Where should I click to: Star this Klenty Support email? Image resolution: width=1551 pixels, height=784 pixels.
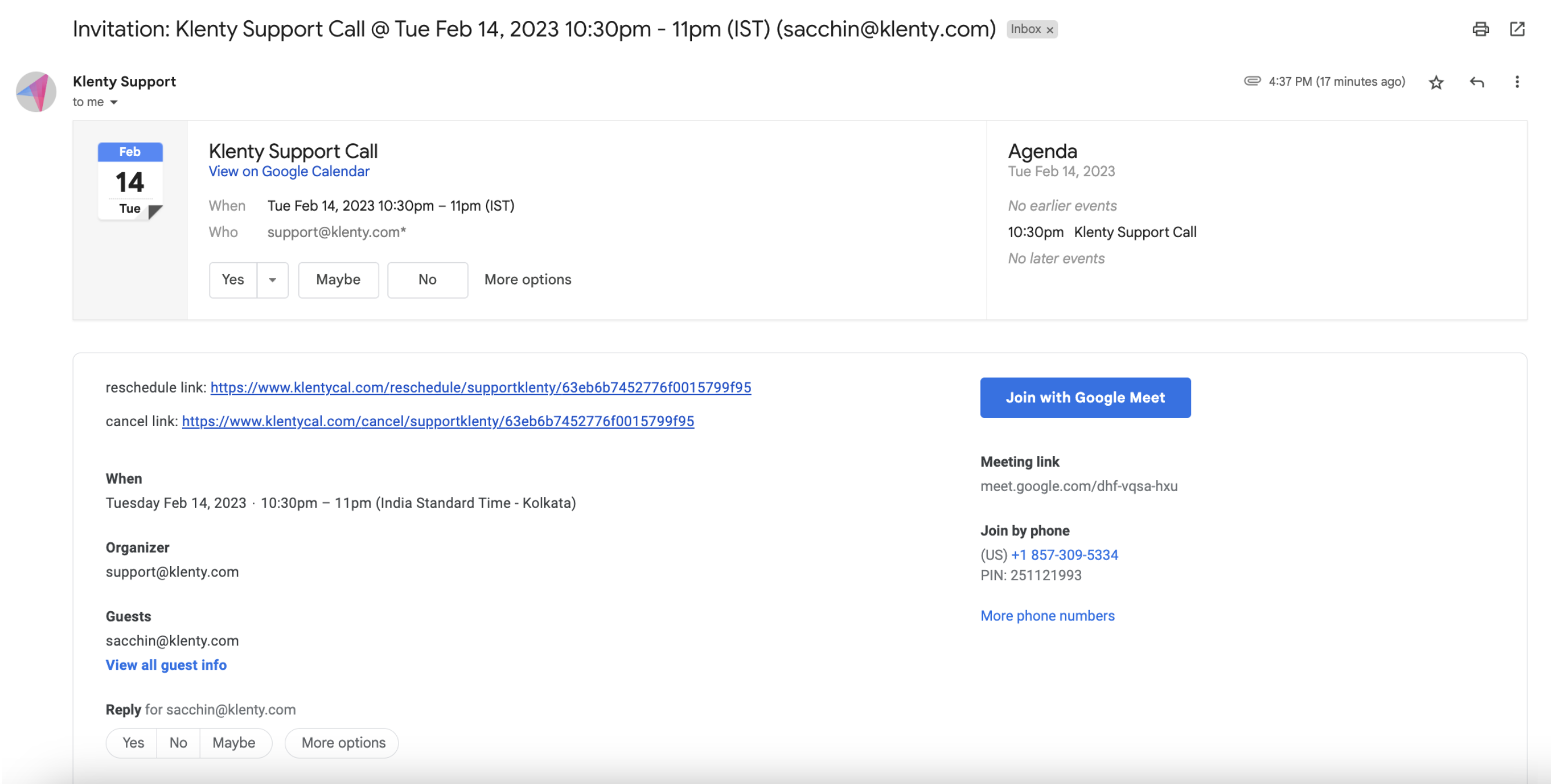(1436, 82)
